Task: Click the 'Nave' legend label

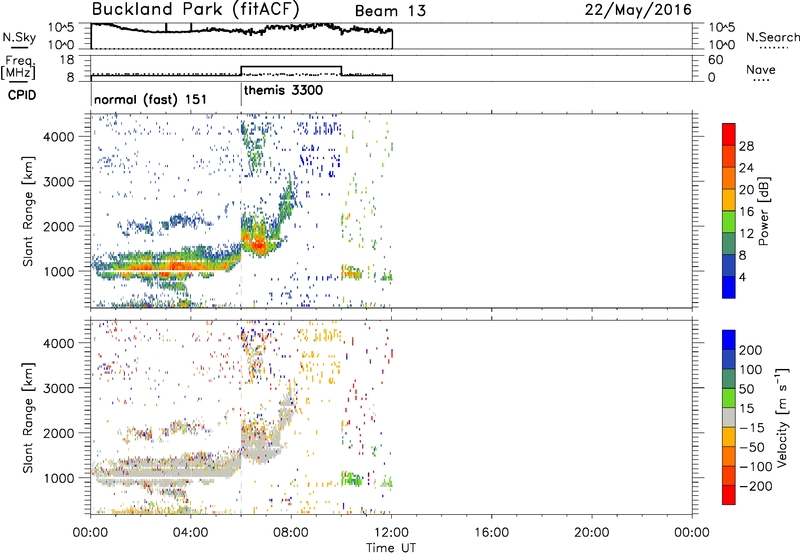Action: 761,70
